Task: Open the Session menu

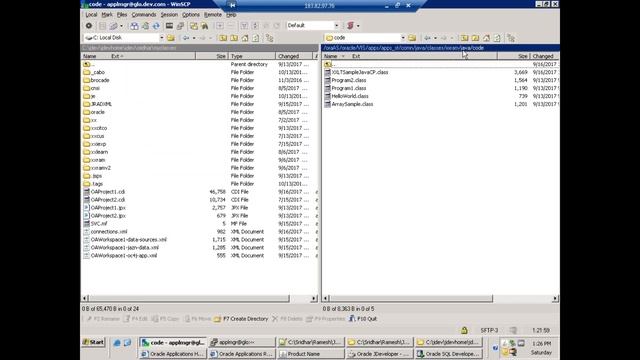Action: pos(169,15)
